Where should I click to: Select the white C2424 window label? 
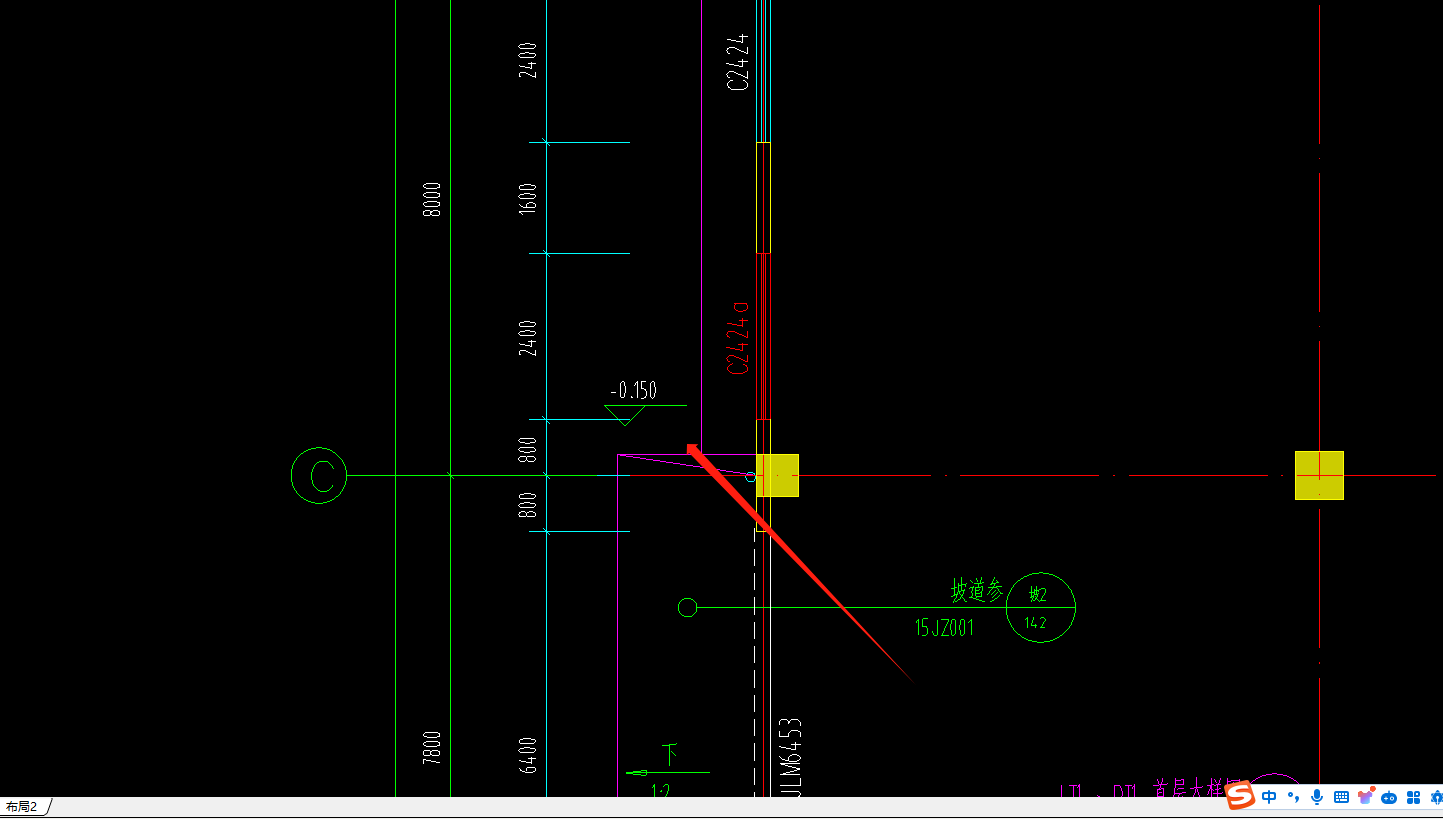click(x=738, y=61)
